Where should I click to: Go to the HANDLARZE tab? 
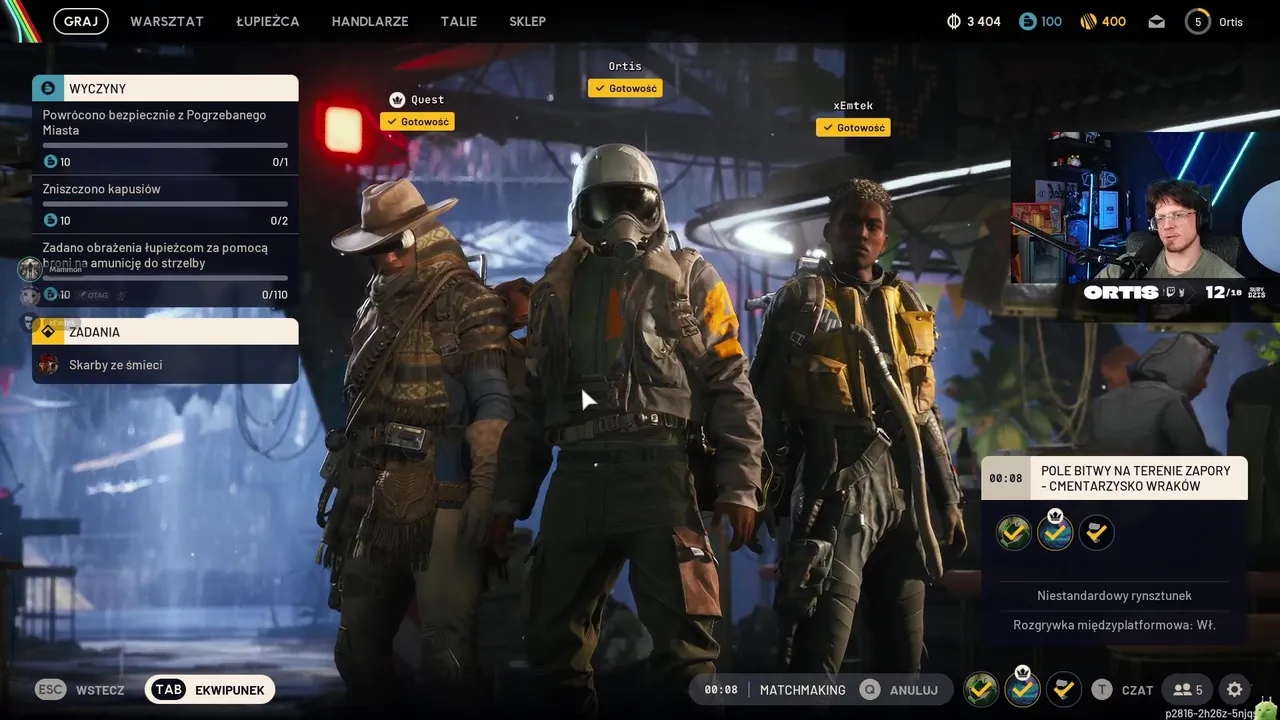370,21
